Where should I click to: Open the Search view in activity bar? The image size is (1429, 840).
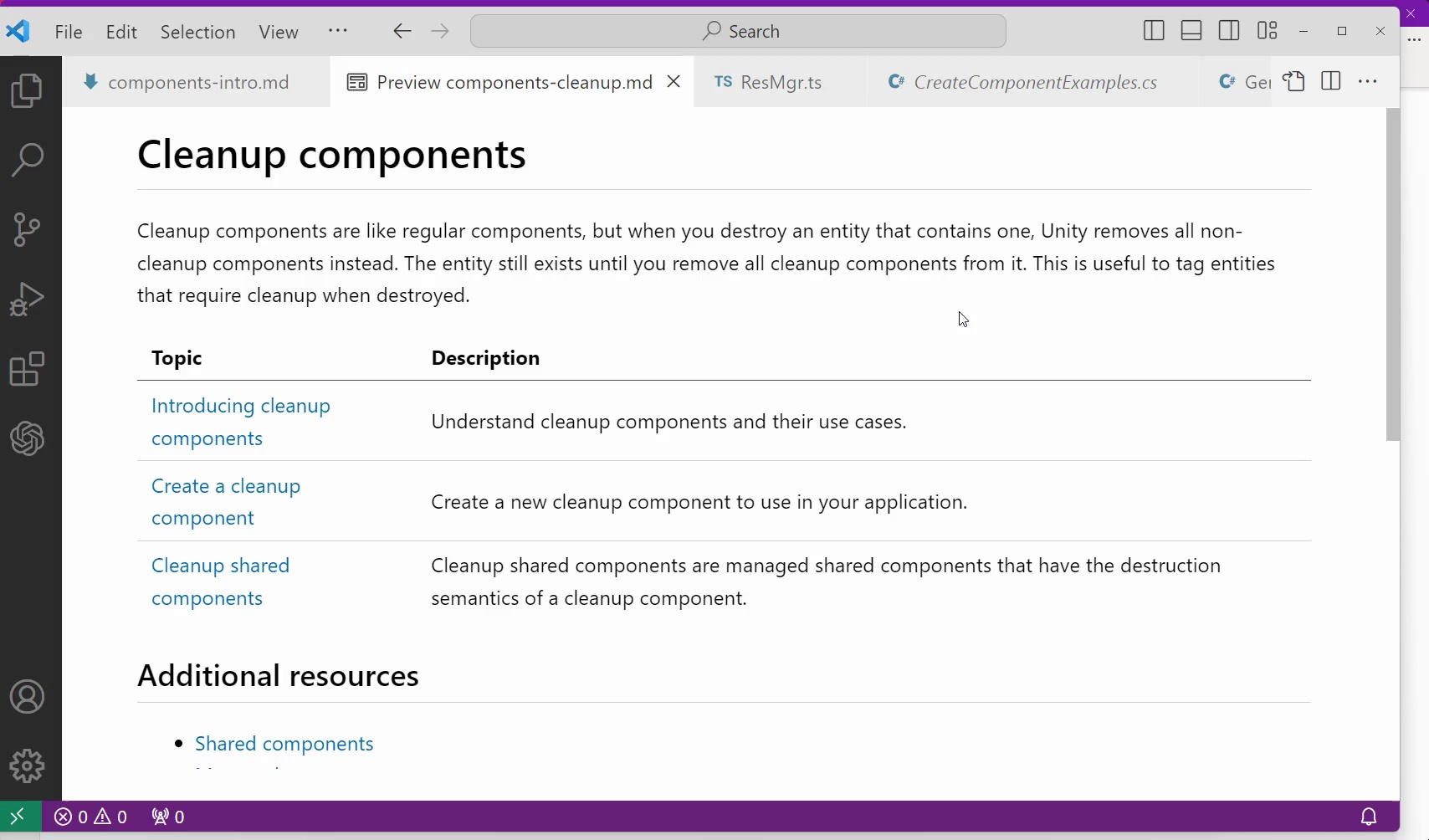28,160
